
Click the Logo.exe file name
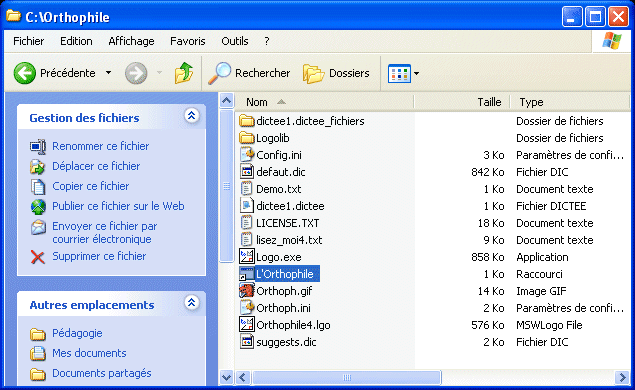279,257
